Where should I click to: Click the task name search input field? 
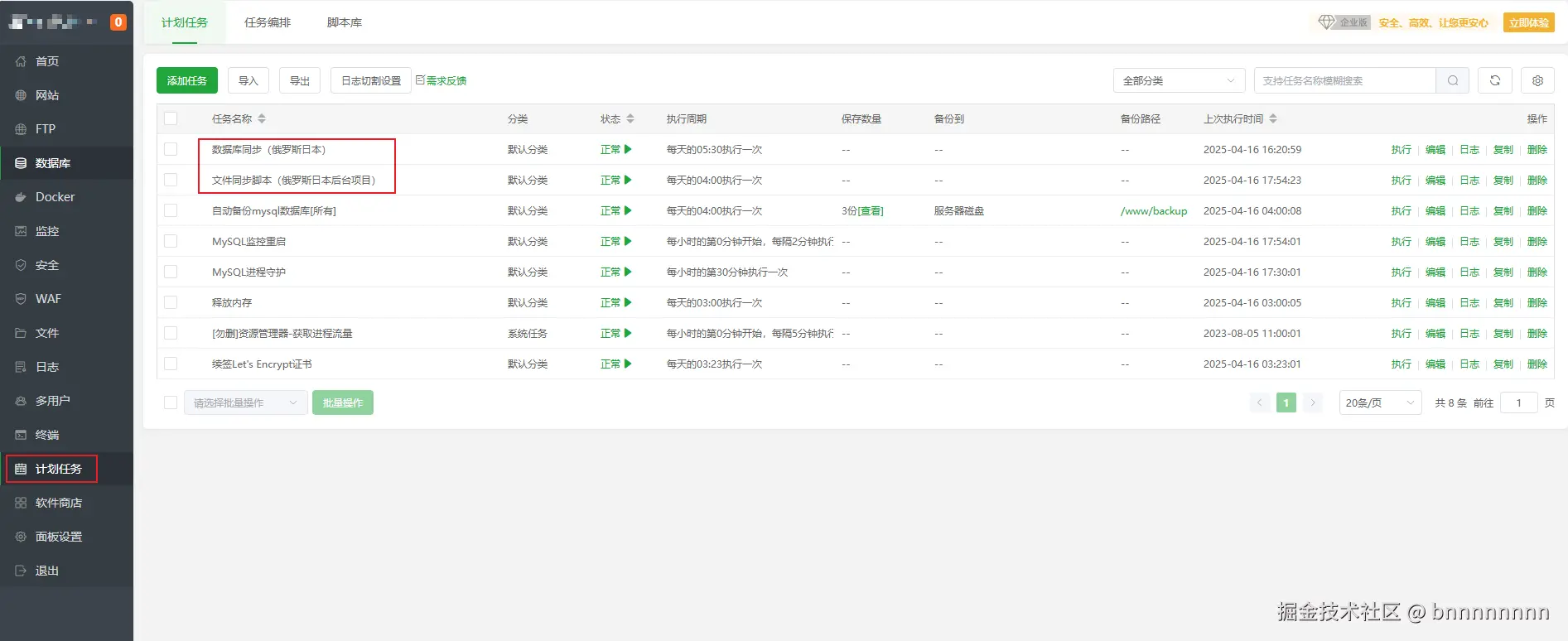tap(1345, 80)
